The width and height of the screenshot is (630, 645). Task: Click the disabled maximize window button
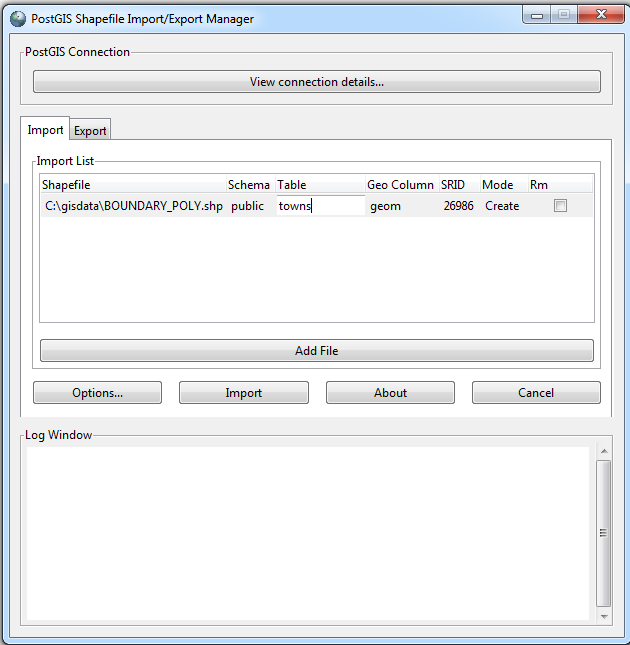(x=564, y=15)
